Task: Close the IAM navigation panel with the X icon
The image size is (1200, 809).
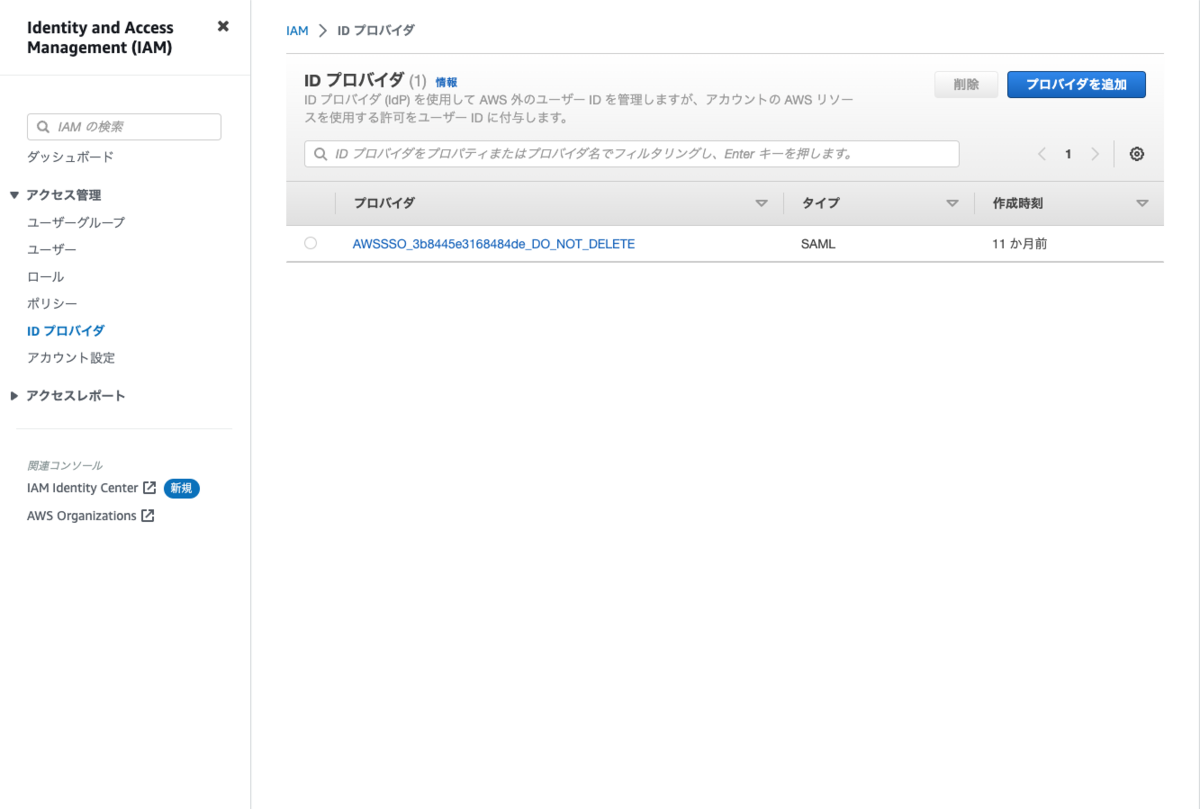Action: click(222, 26)
